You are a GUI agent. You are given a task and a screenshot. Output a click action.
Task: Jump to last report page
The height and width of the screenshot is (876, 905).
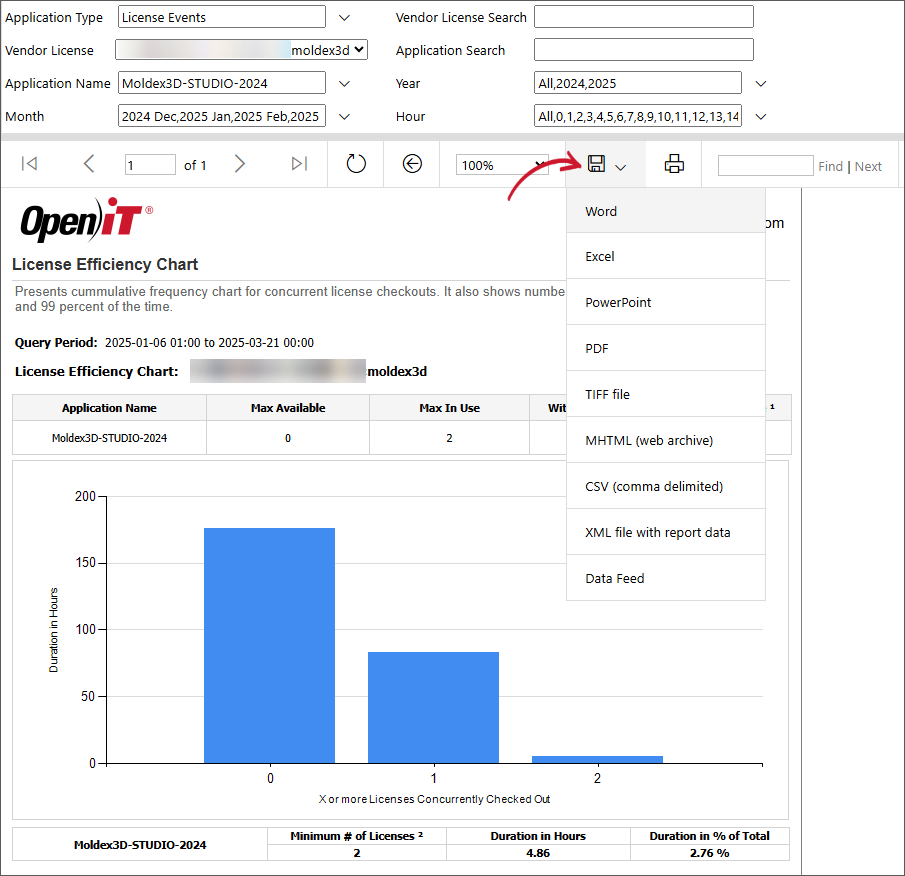[x=299, y=164]
